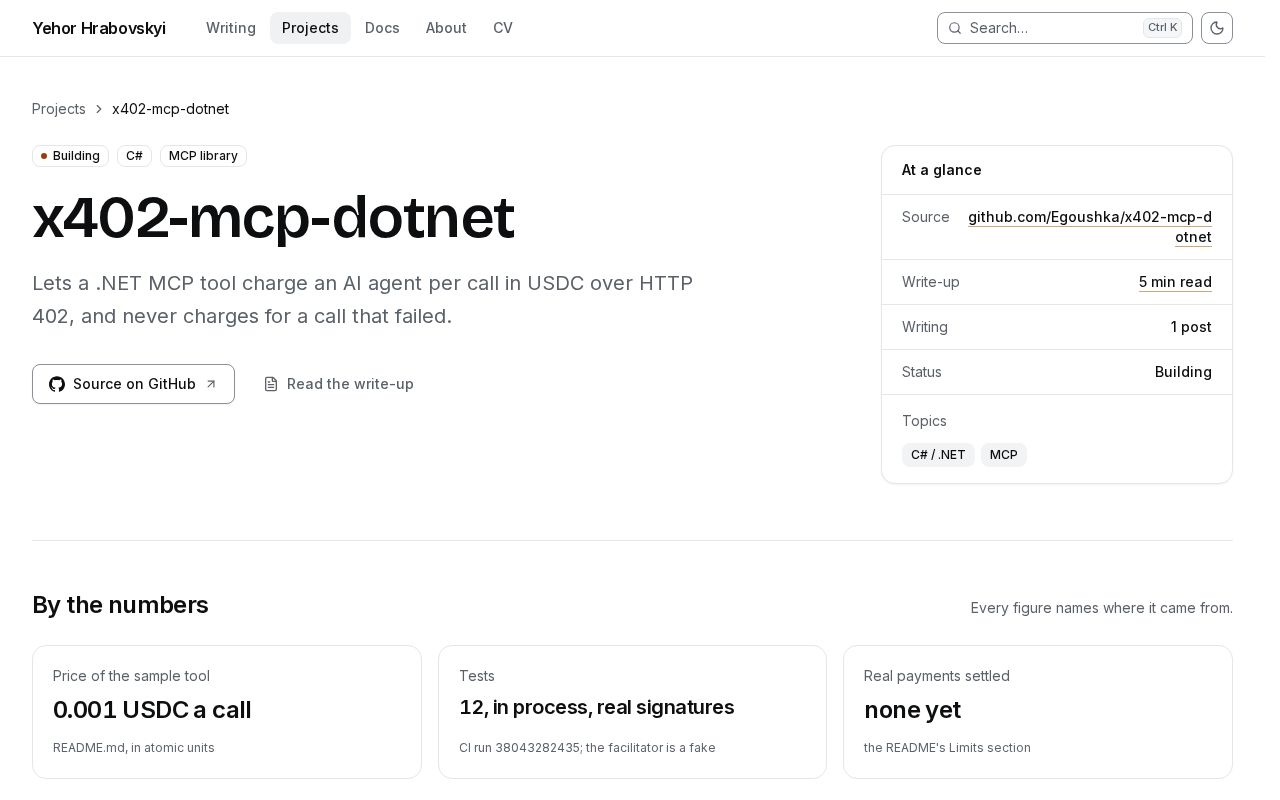The width and height of the screenshot is (1280, 800).
Task: Click the Source on GitHub button
Action: 133,384
